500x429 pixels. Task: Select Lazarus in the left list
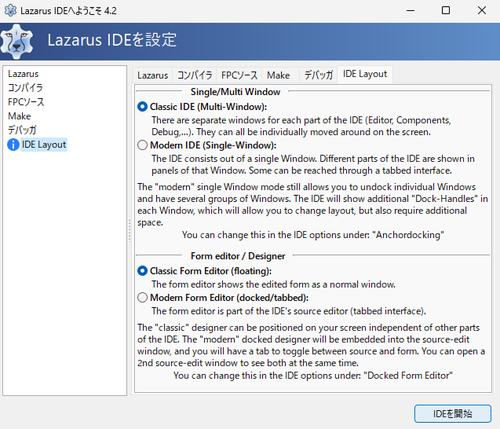click(23, 74)
